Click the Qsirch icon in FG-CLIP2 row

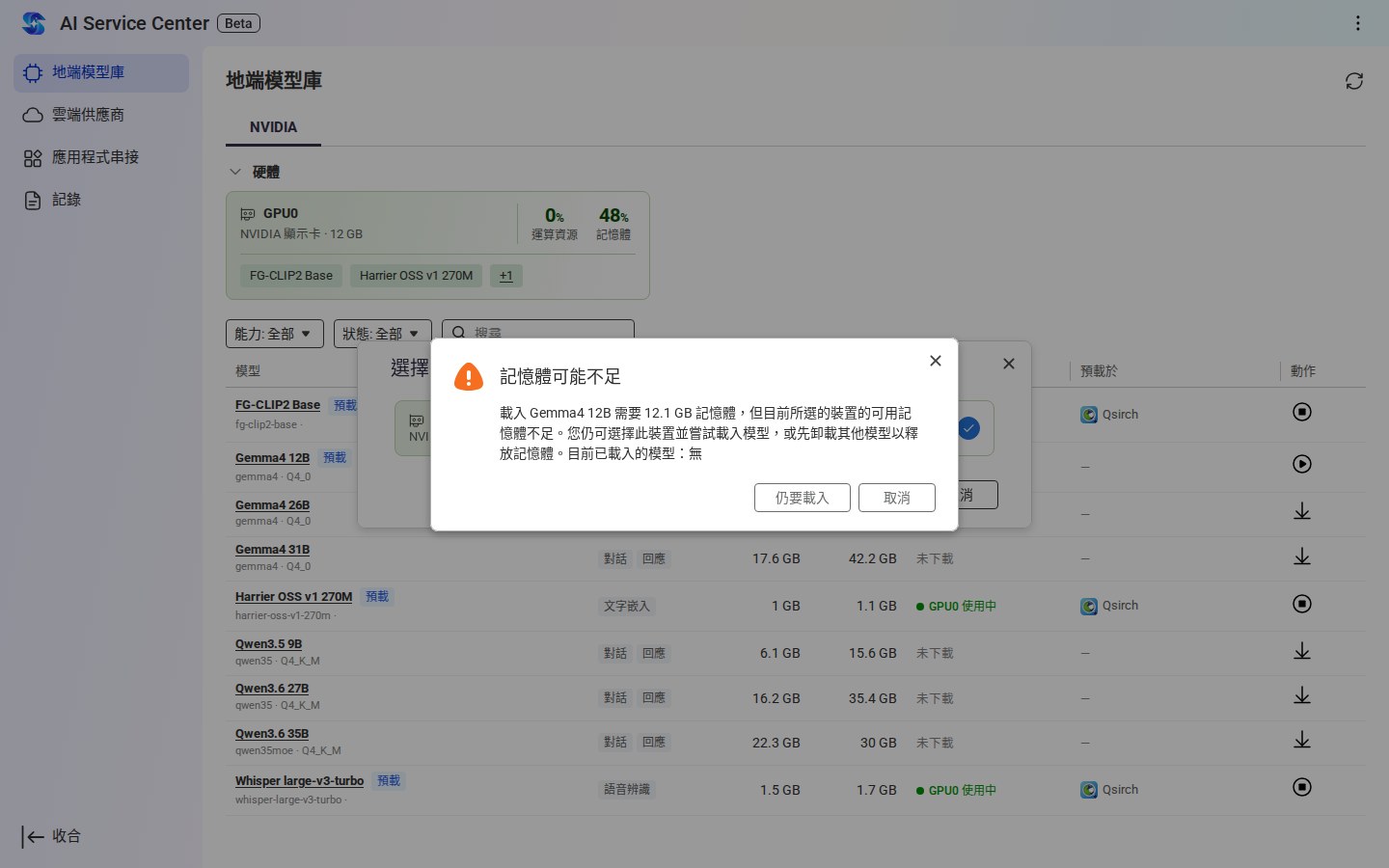tap(1089, 415)
